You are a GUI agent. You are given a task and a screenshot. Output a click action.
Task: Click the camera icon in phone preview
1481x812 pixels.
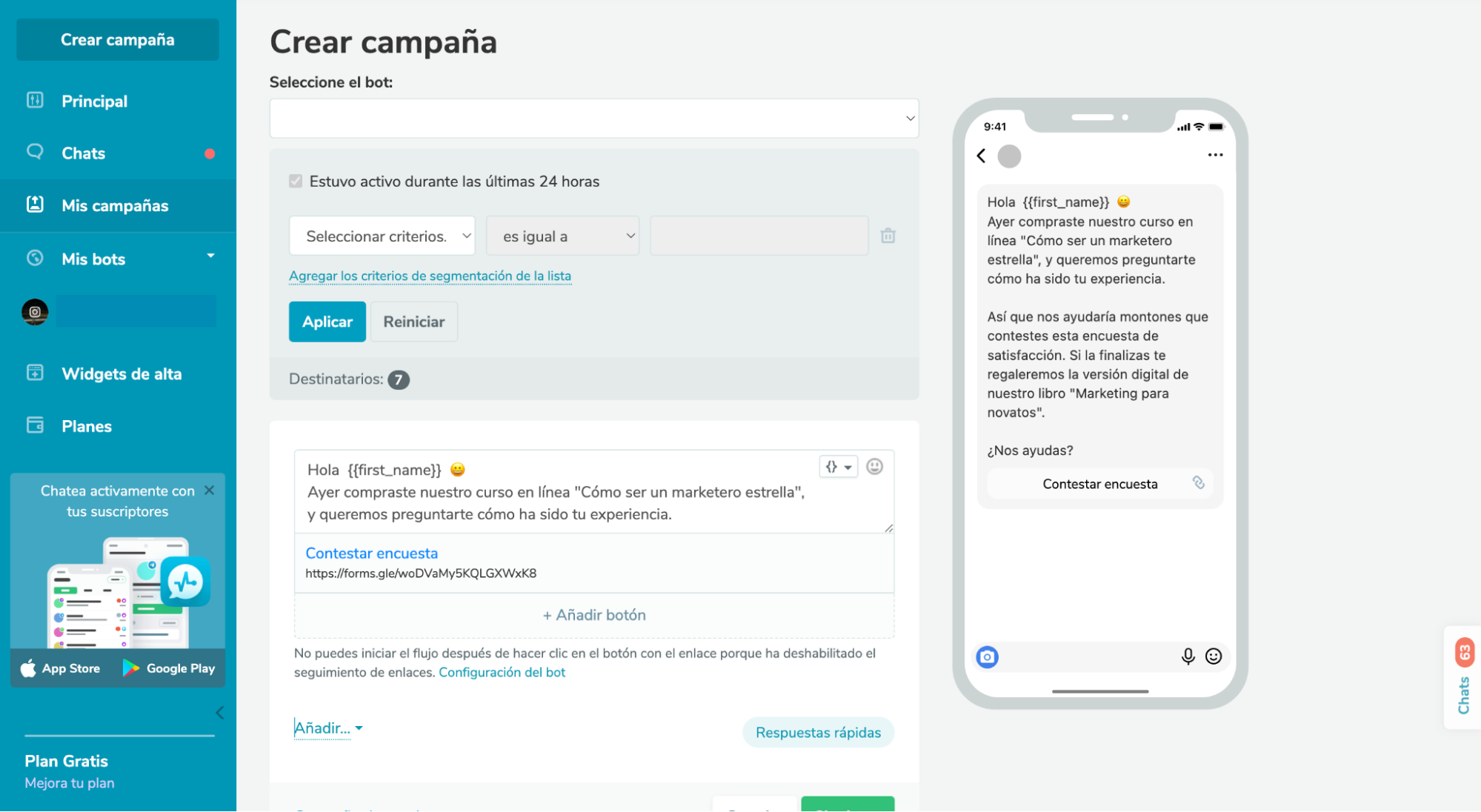click(987, 656)
